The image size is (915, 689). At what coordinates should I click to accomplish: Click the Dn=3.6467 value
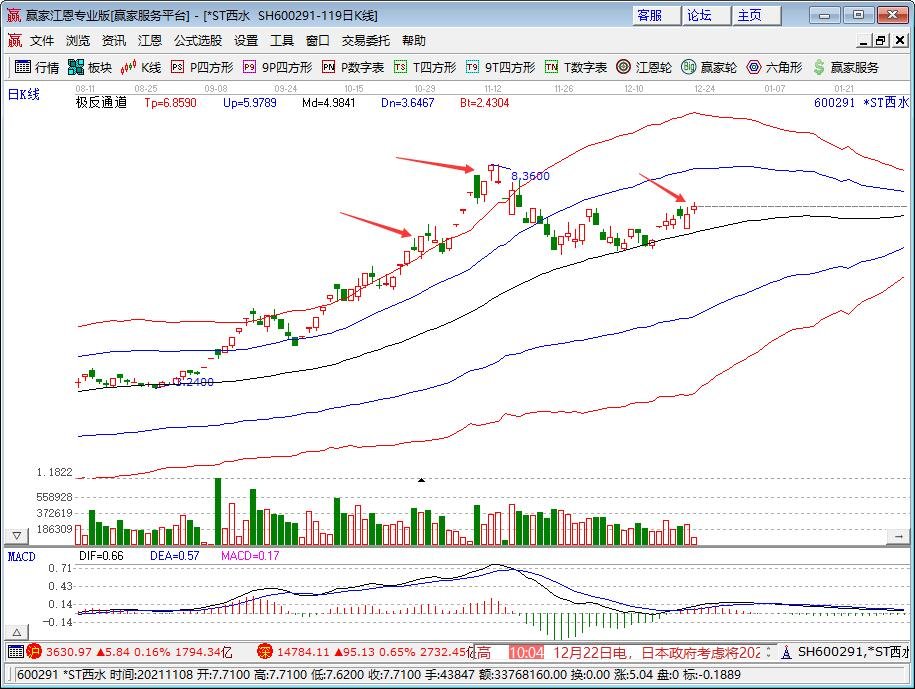tap(407, 103)
